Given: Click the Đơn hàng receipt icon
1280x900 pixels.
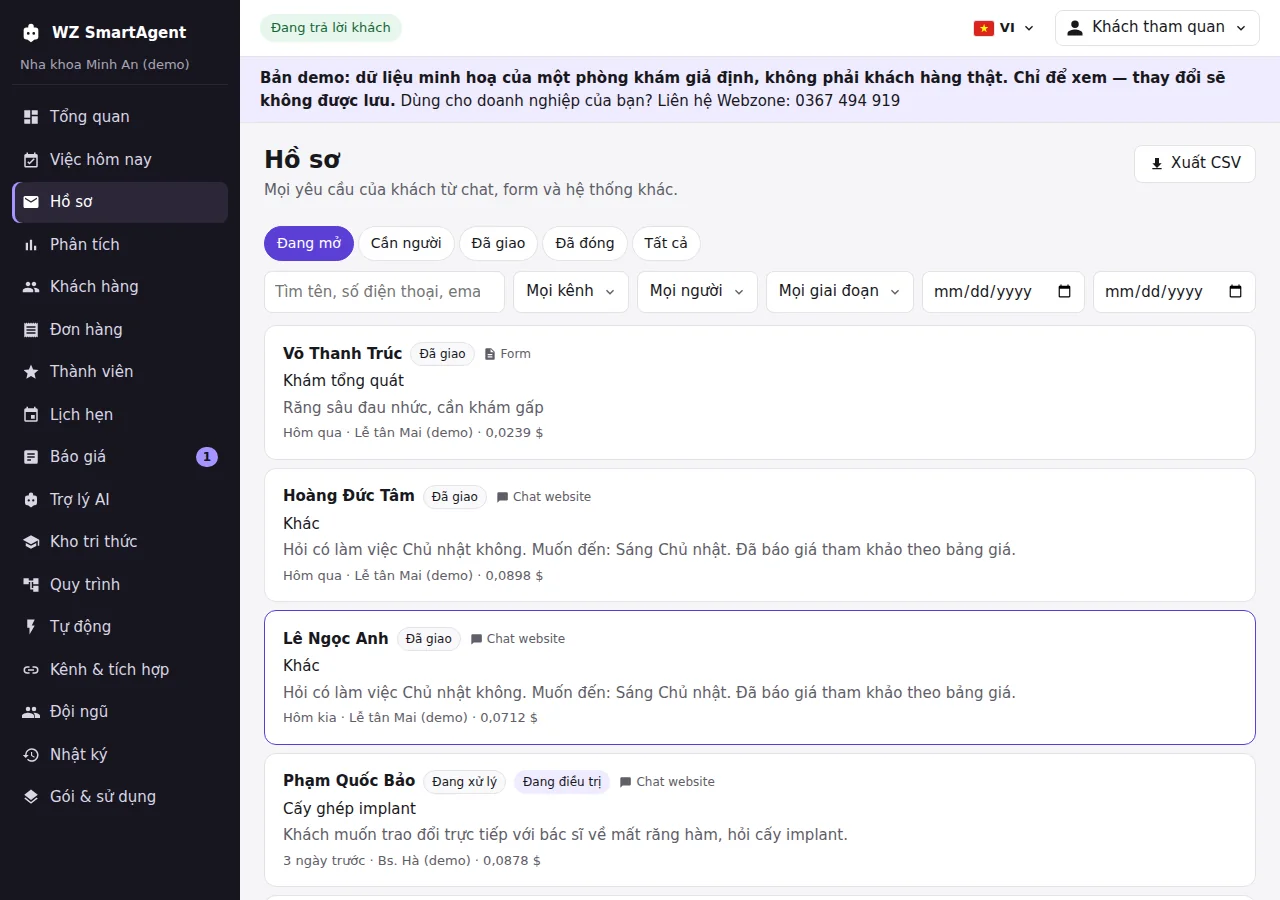Looking at the screenshot, I should (x=31, y=330).
